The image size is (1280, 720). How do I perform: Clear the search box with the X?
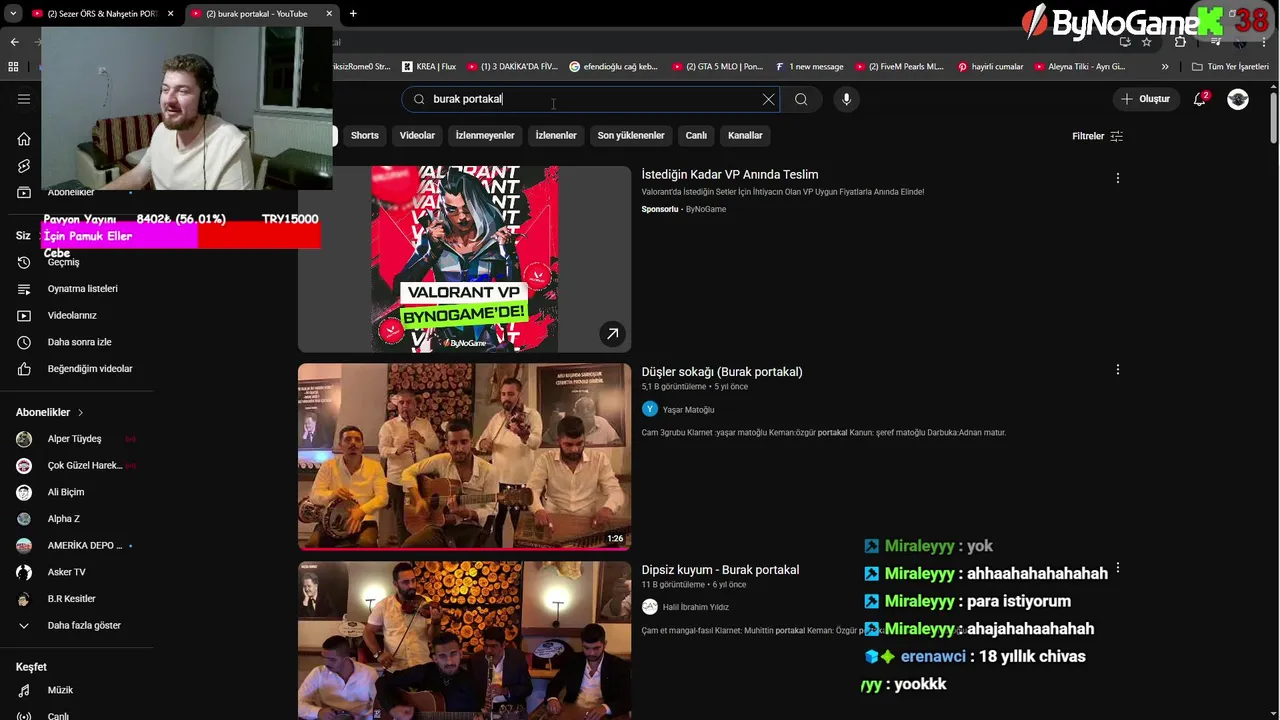point(768,99)
